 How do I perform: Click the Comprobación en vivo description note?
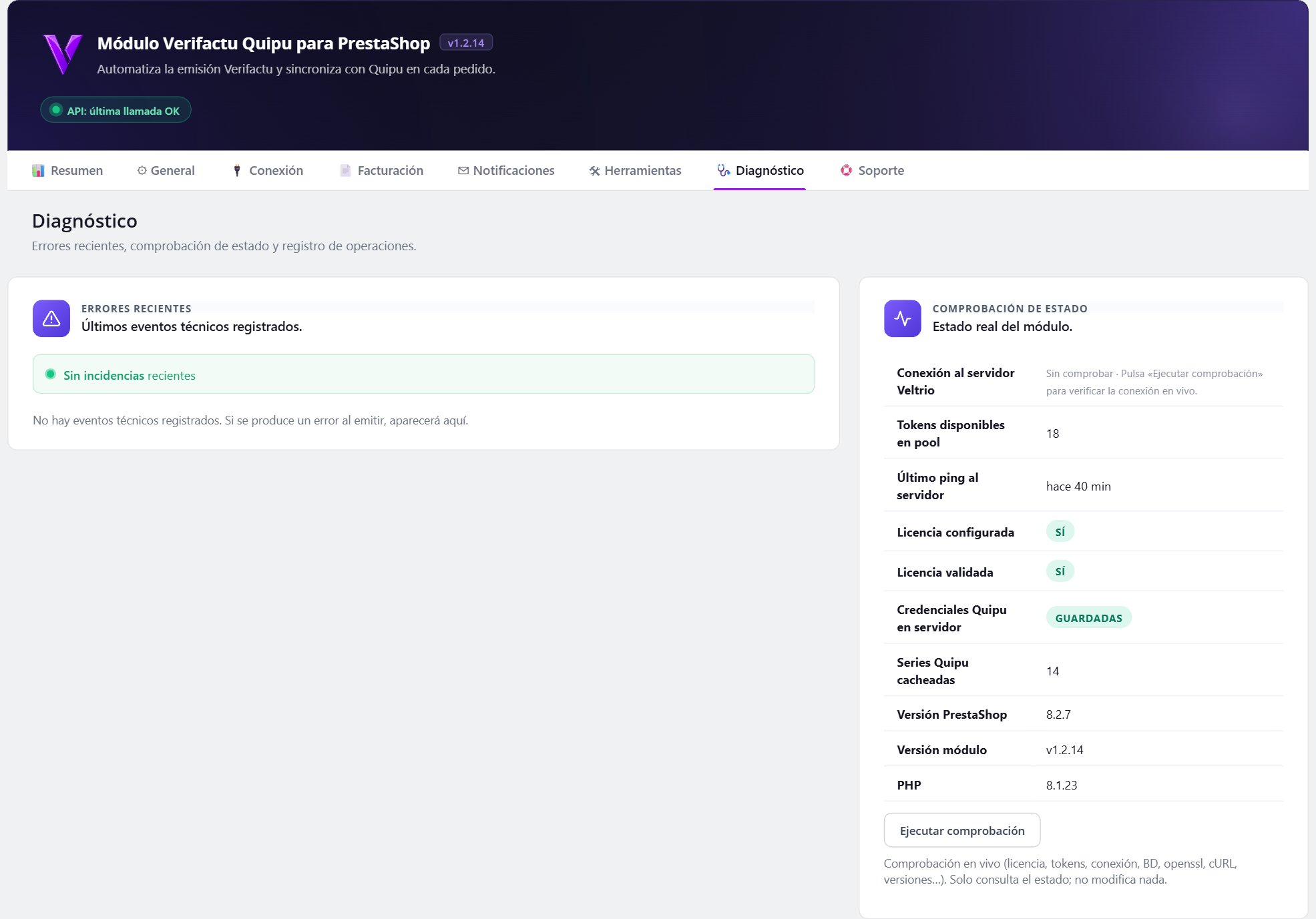pyautogui.click(x=1060, y=872)
